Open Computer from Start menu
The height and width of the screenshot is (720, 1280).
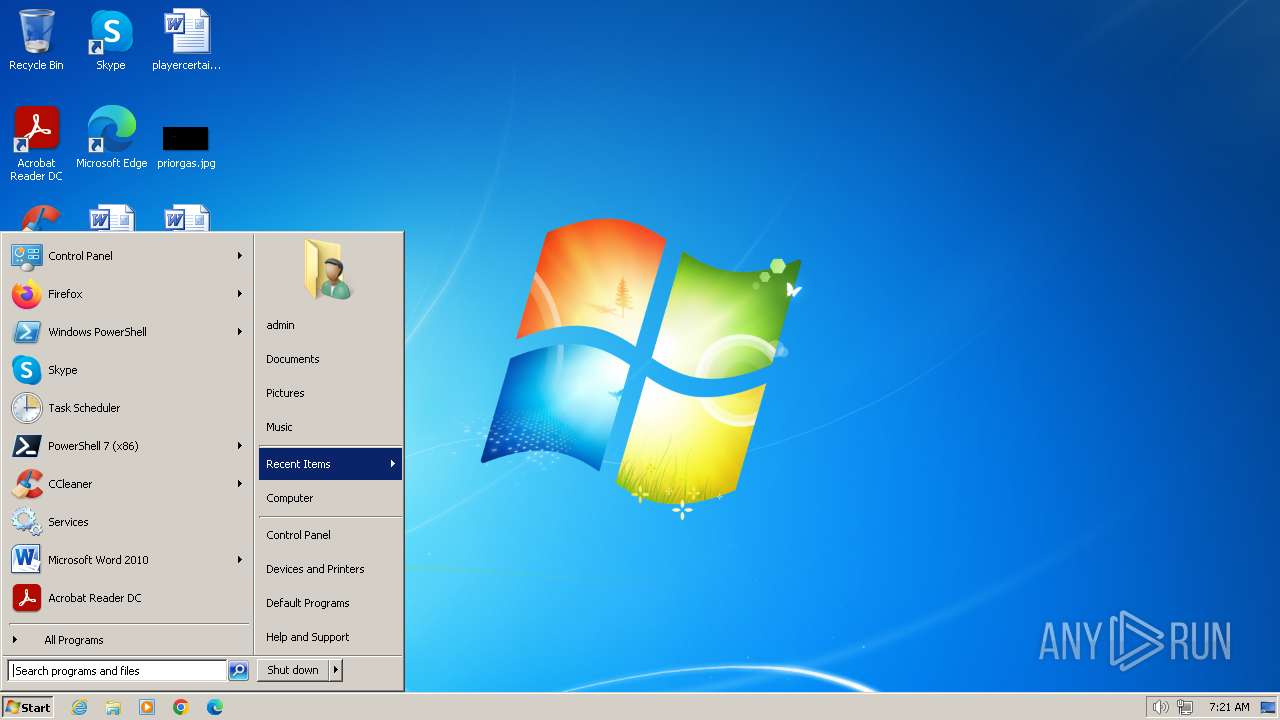click(330, 498)
